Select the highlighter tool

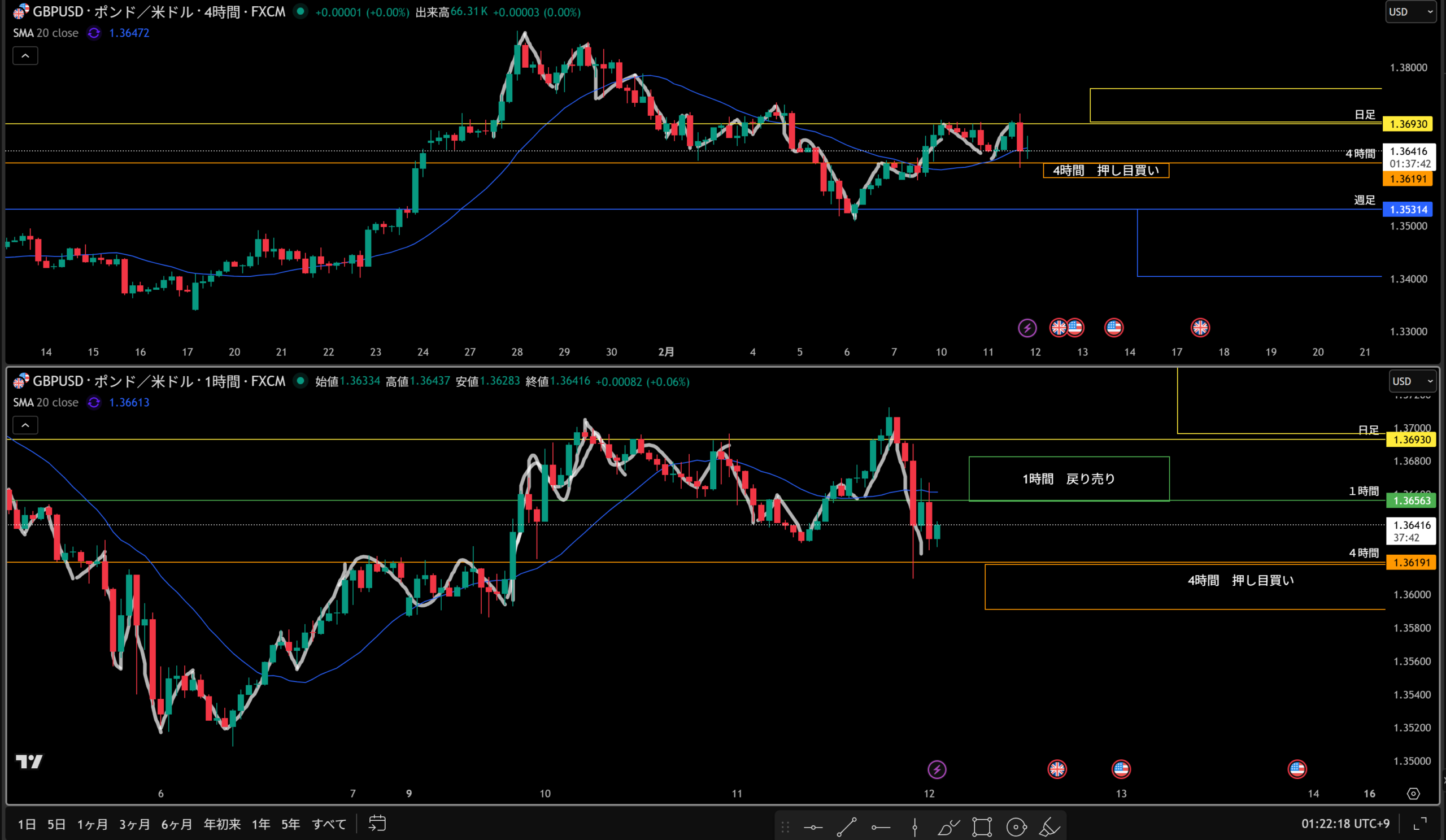point(1049,827)
